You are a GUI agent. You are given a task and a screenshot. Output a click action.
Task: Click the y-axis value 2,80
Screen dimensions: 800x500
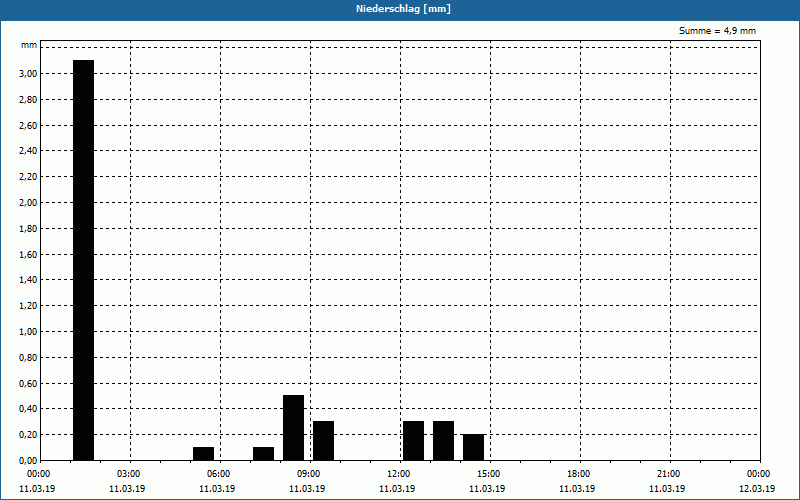(28, 99)
